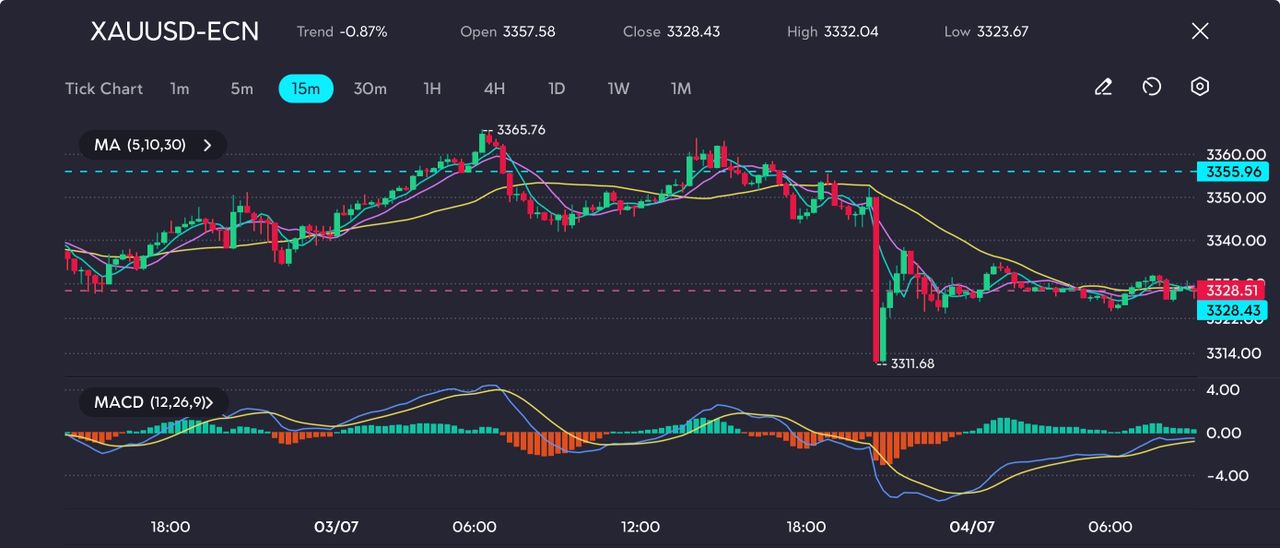This screenshot has width=1280, height=548.
Task: Open chart settings hexagon icon
Action: (1200, 87)
